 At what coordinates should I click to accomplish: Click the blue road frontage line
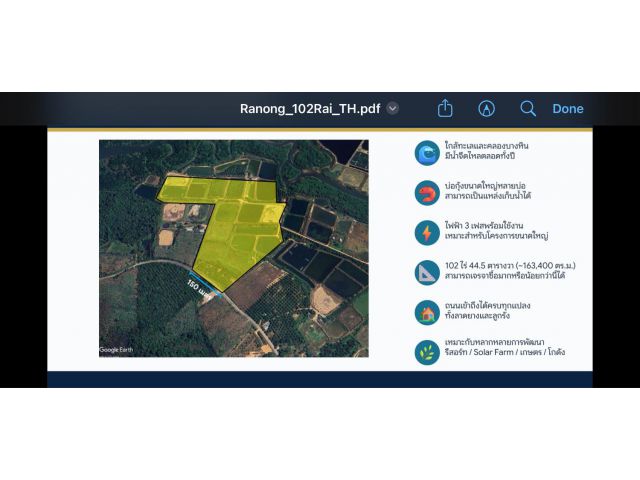tap(206, 283)
